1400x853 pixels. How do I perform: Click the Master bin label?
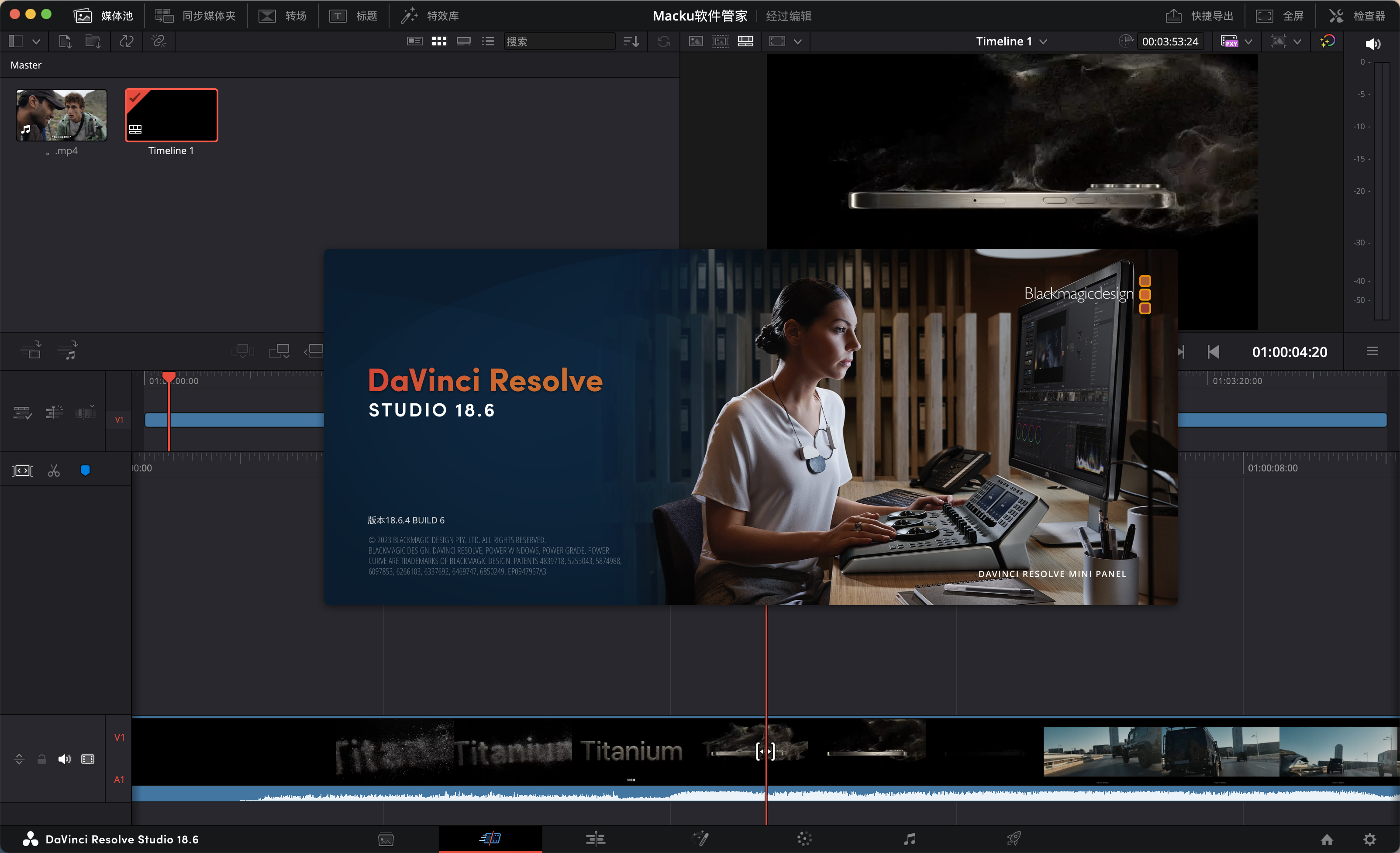(26, 65)
